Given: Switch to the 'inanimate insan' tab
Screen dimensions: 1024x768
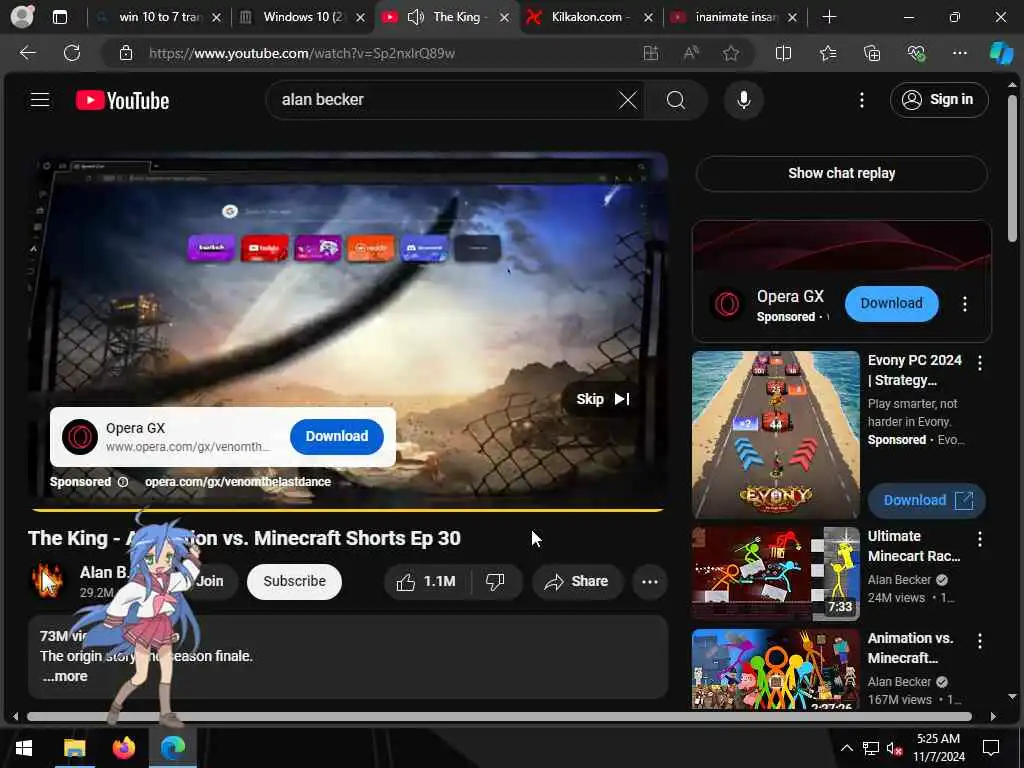Looking at the screenshot, I should (x=735, y=17).
